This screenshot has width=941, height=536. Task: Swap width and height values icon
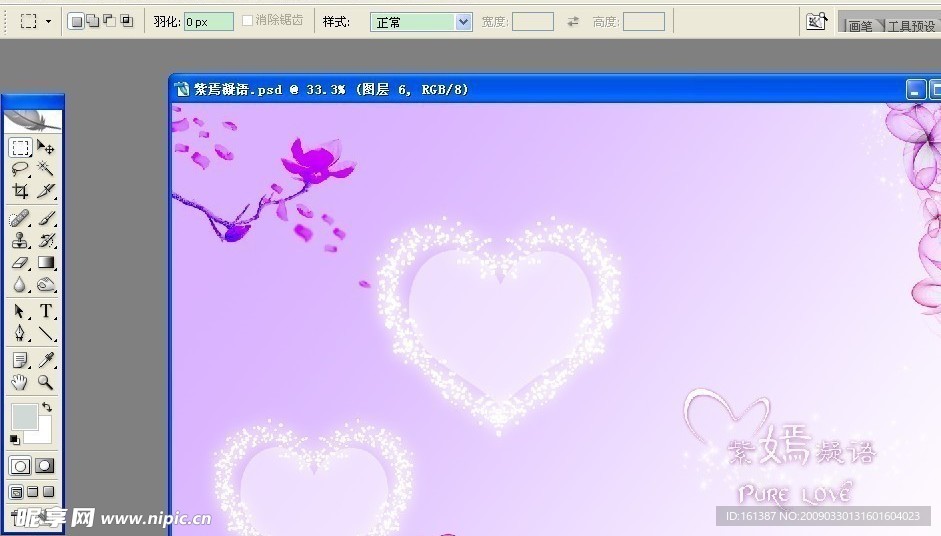573,22
